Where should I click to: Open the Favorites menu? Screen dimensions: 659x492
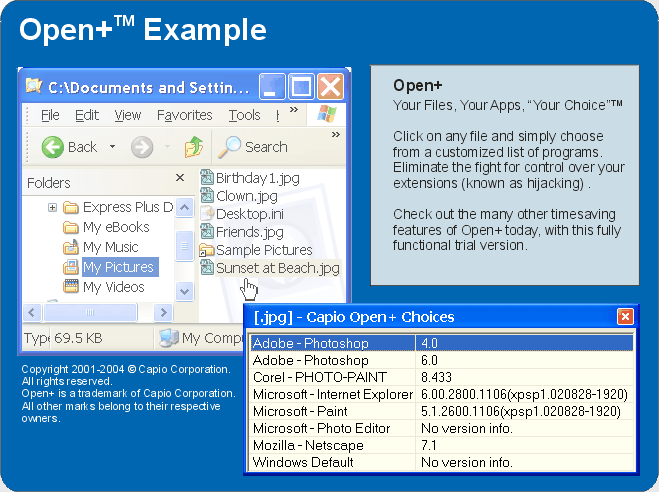click(x=185, y=115)
